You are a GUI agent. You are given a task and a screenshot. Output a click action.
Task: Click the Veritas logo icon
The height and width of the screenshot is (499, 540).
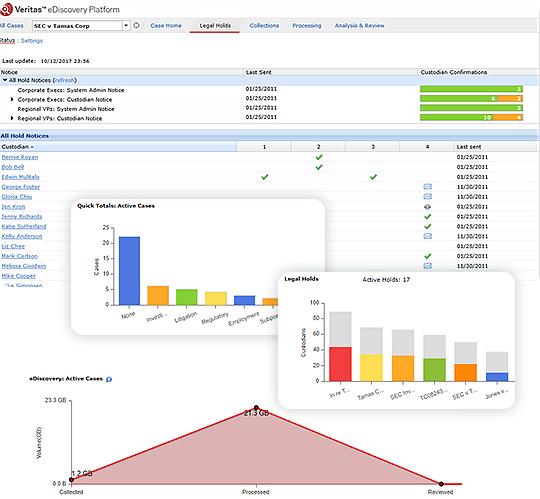[6, 9]
